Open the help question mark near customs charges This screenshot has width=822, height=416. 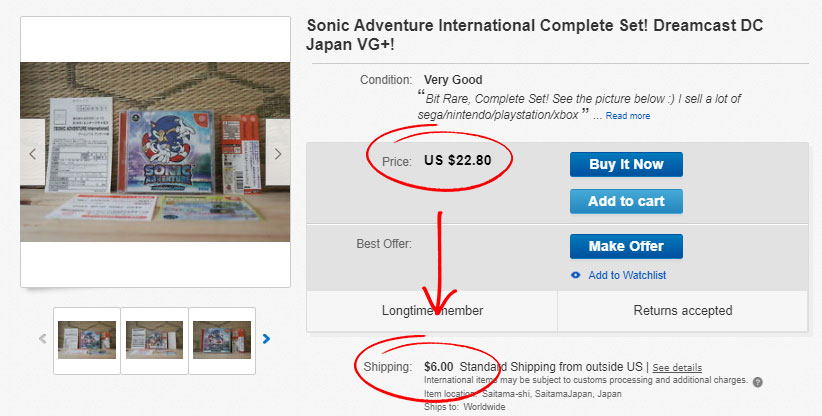(x=757, y=382)
